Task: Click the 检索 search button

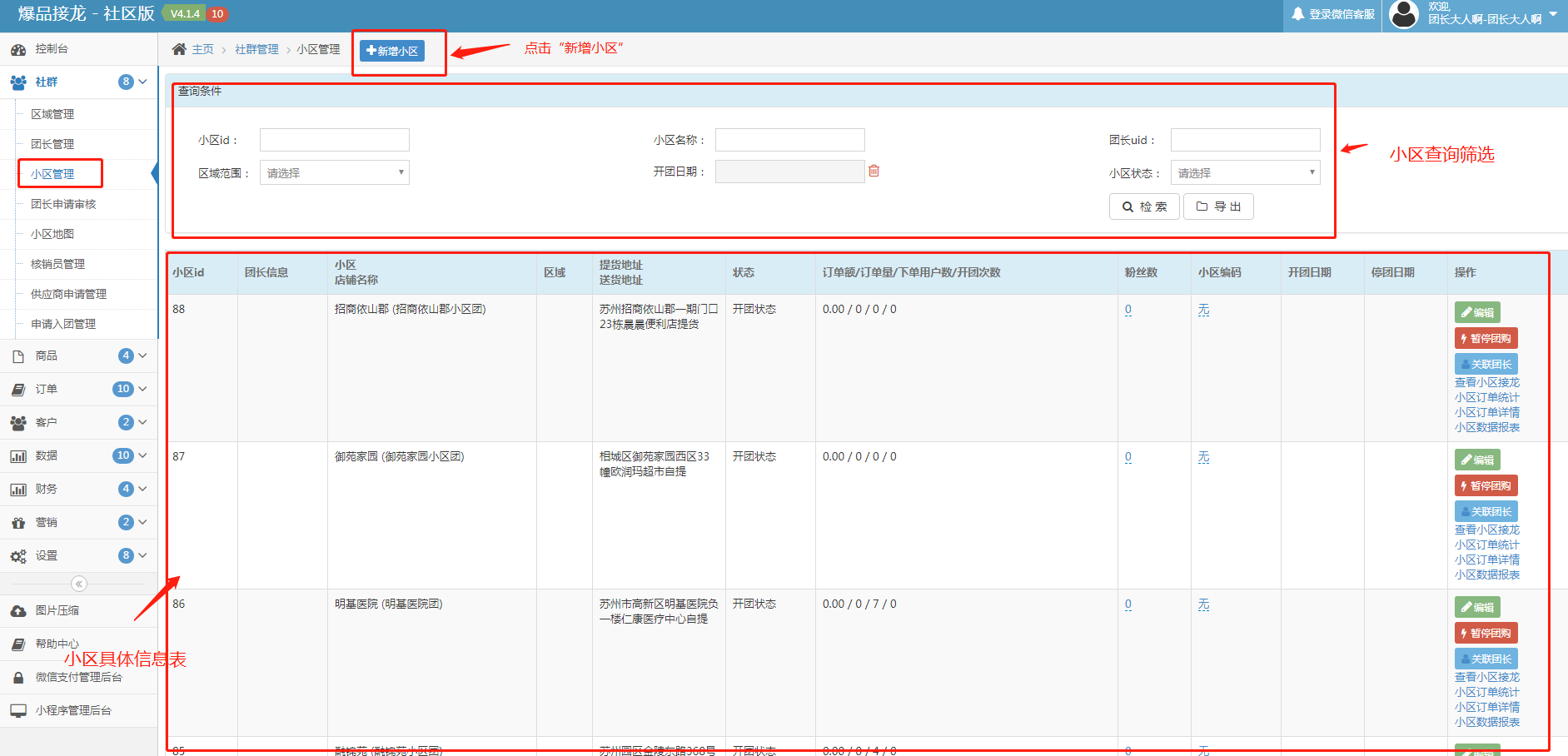Action: point(1144,206)
